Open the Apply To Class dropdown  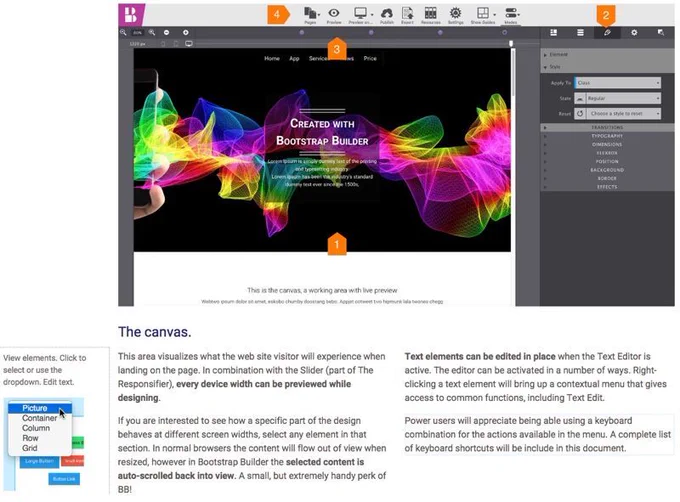(x=618, y=83)
